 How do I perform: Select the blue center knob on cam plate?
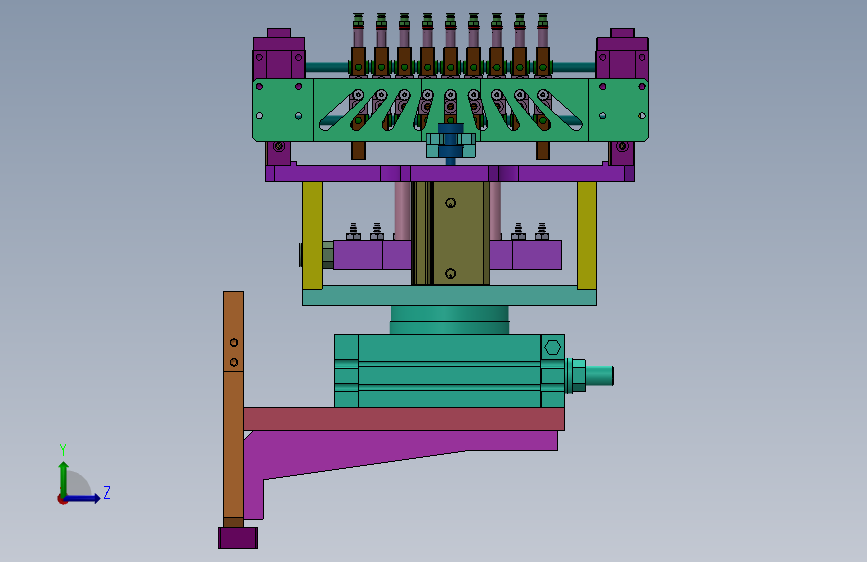(451, 140)
